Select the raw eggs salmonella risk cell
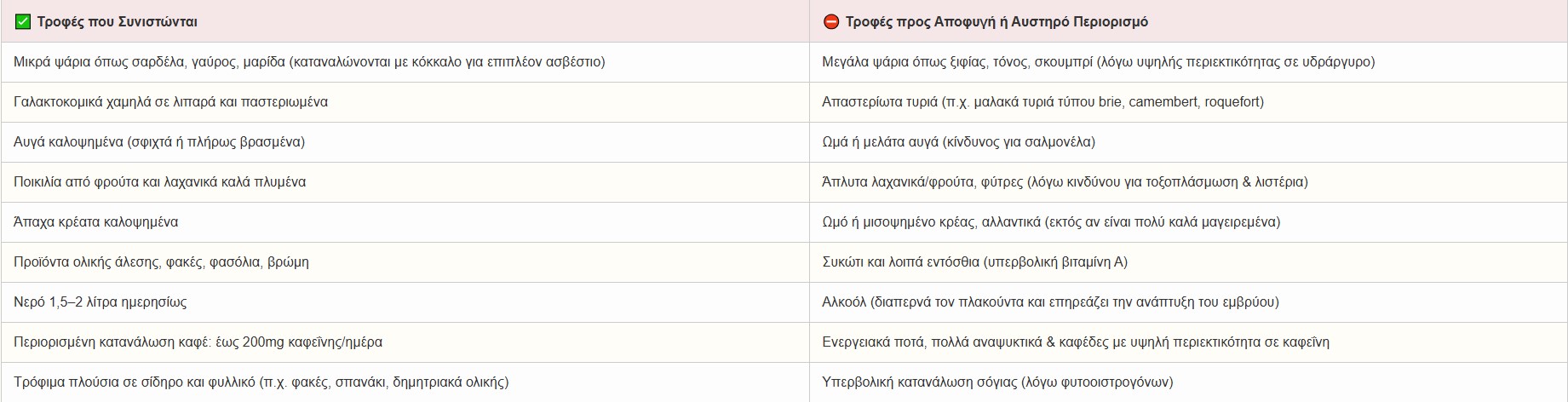 (x=958, y=142)
